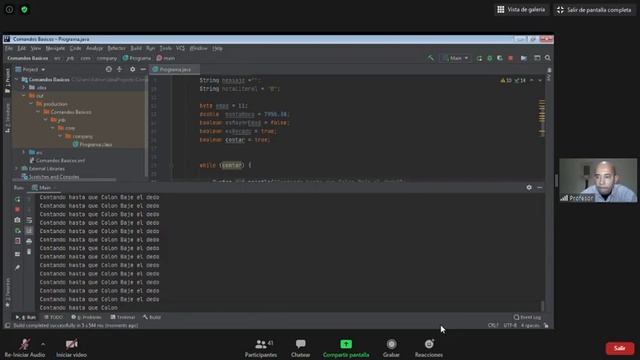This screenshot has height=360, width=640.
Task: Click the Rerun icon in the IDE toolbar
Action: click(479, 58)
